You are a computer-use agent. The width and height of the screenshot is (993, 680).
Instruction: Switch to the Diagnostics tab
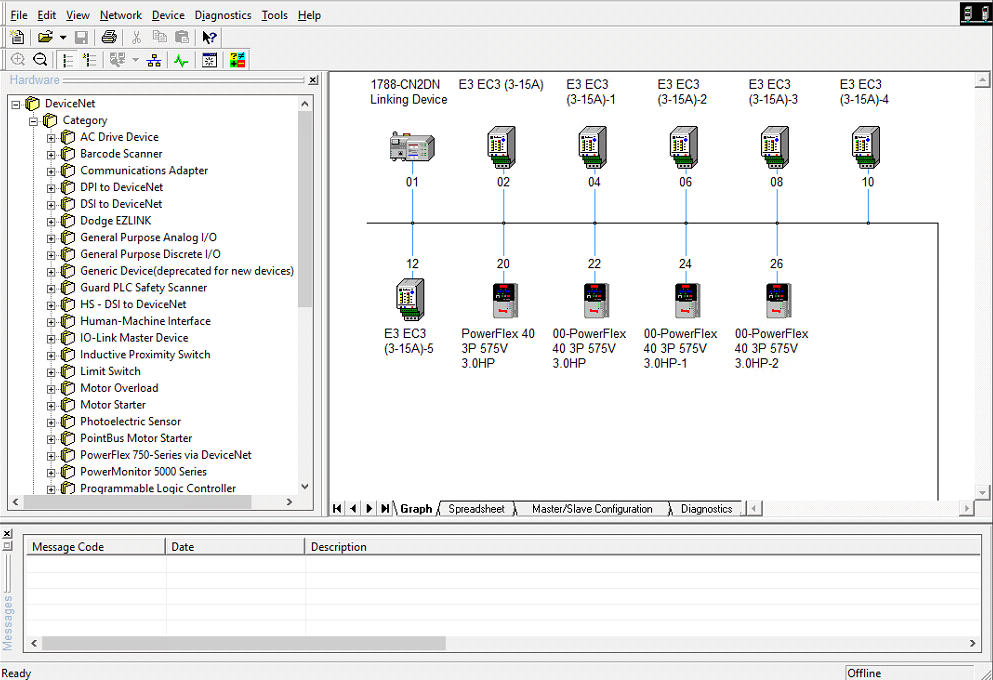[x=706, y=508]
